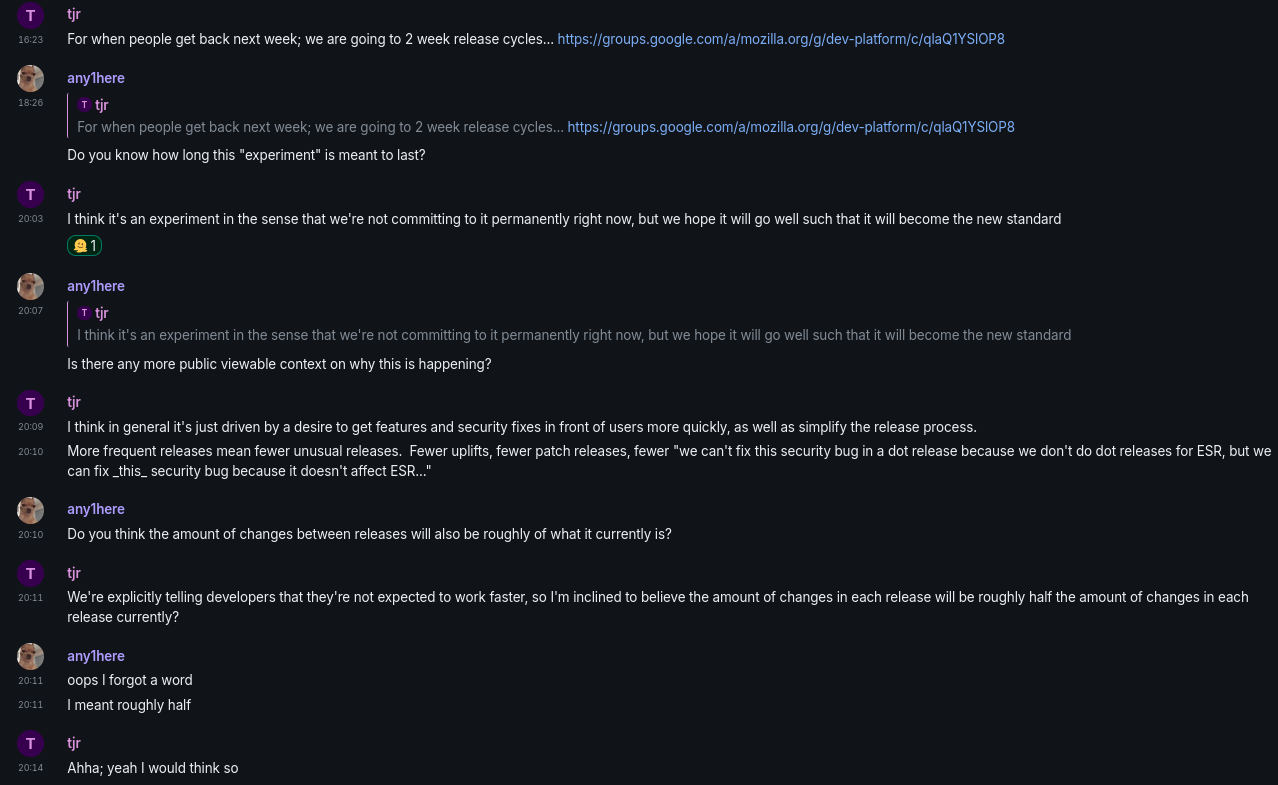Screen dimensions: 1278x785
Task: Jump to quoted message about new standard
Action: pos(574,335)
